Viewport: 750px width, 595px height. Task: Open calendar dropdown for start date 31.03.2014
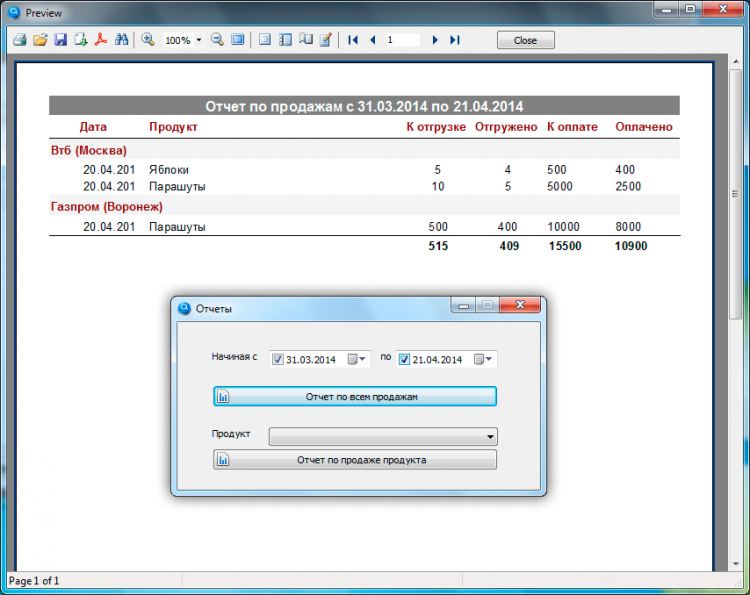point(357,359)
